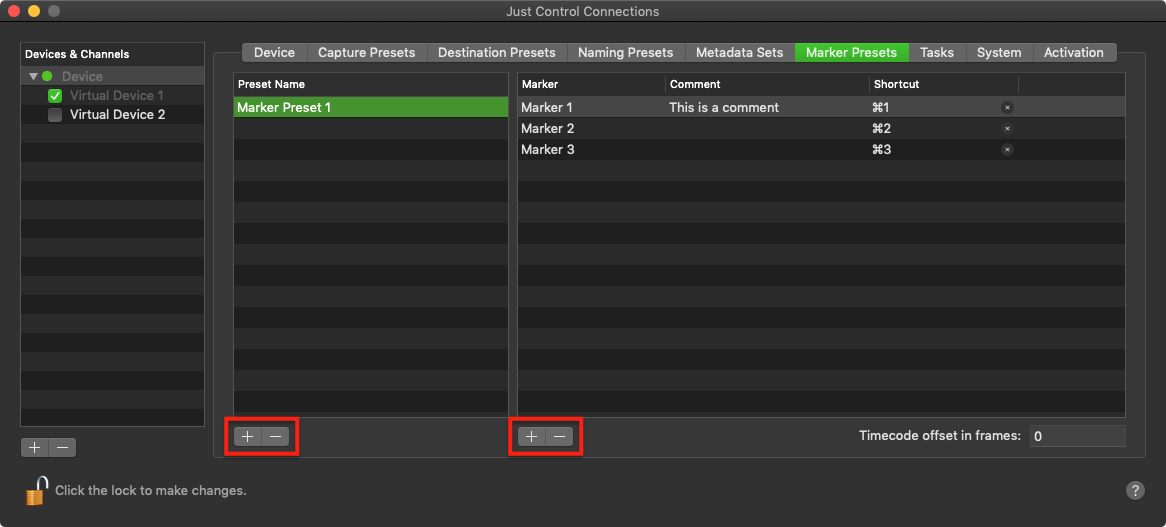Viewport: 1166px width, 527px height.
Task: Click the ⌘2 shortcut cell
Action: (x=881, y=129)
